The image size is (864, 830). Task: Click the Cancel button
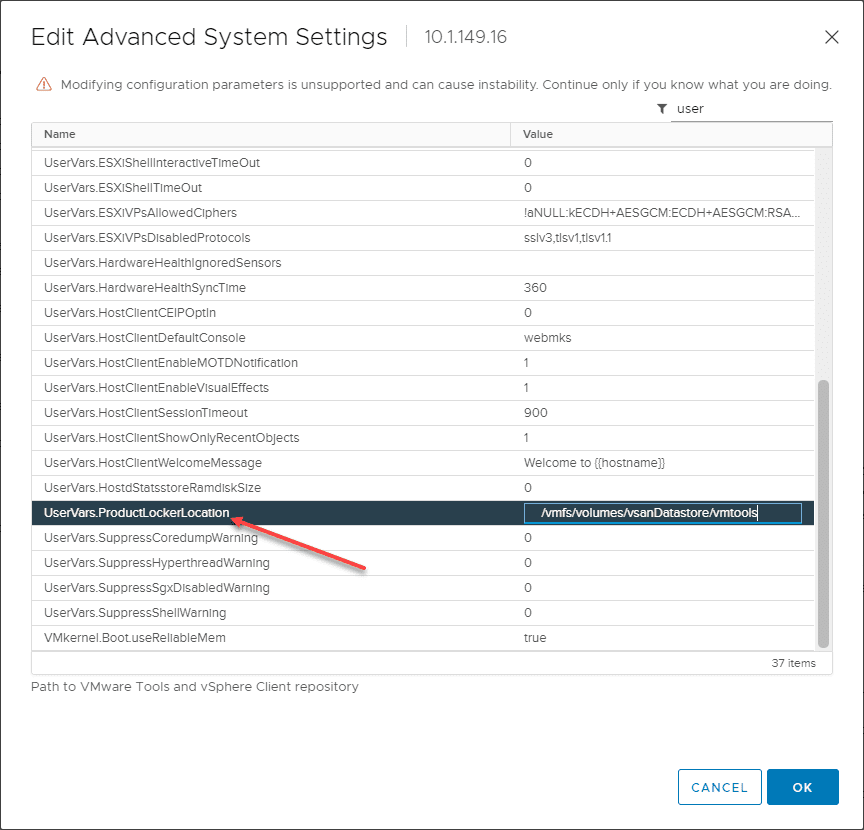coord(719,787)
